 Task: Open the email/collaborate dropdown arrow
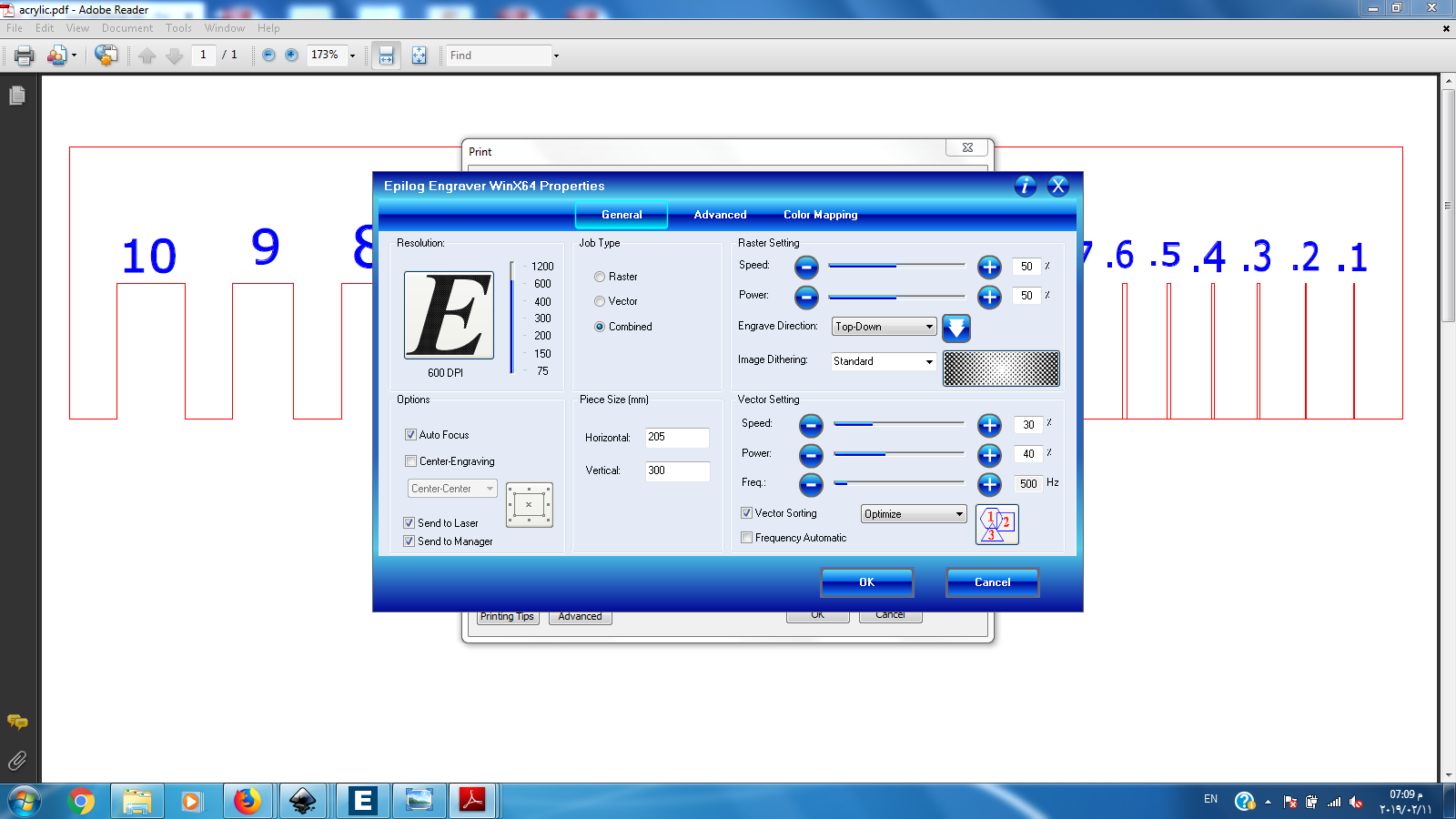[x=74, y=56]
